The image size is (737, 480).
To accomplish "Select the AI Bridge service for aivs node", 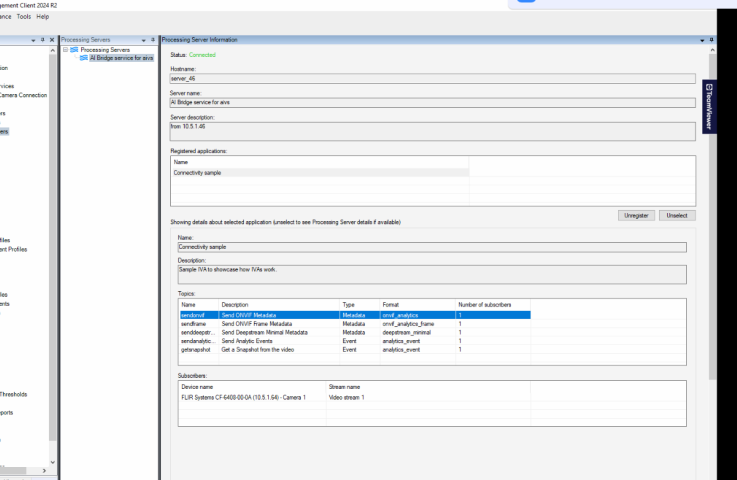I will point(121,58).
